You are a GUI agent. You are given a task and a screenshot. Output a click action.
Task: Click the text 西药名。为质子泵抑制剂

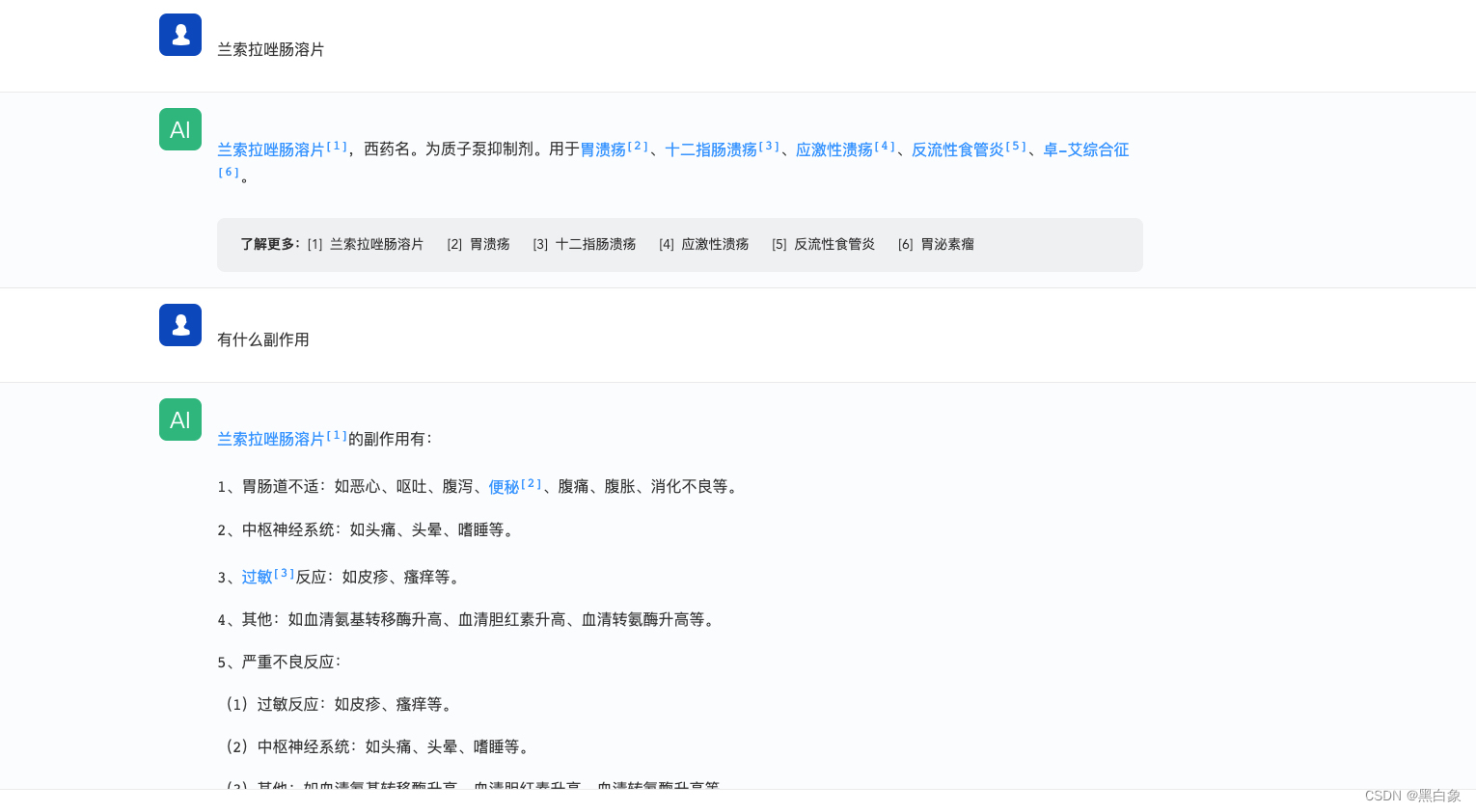[455, 149]
